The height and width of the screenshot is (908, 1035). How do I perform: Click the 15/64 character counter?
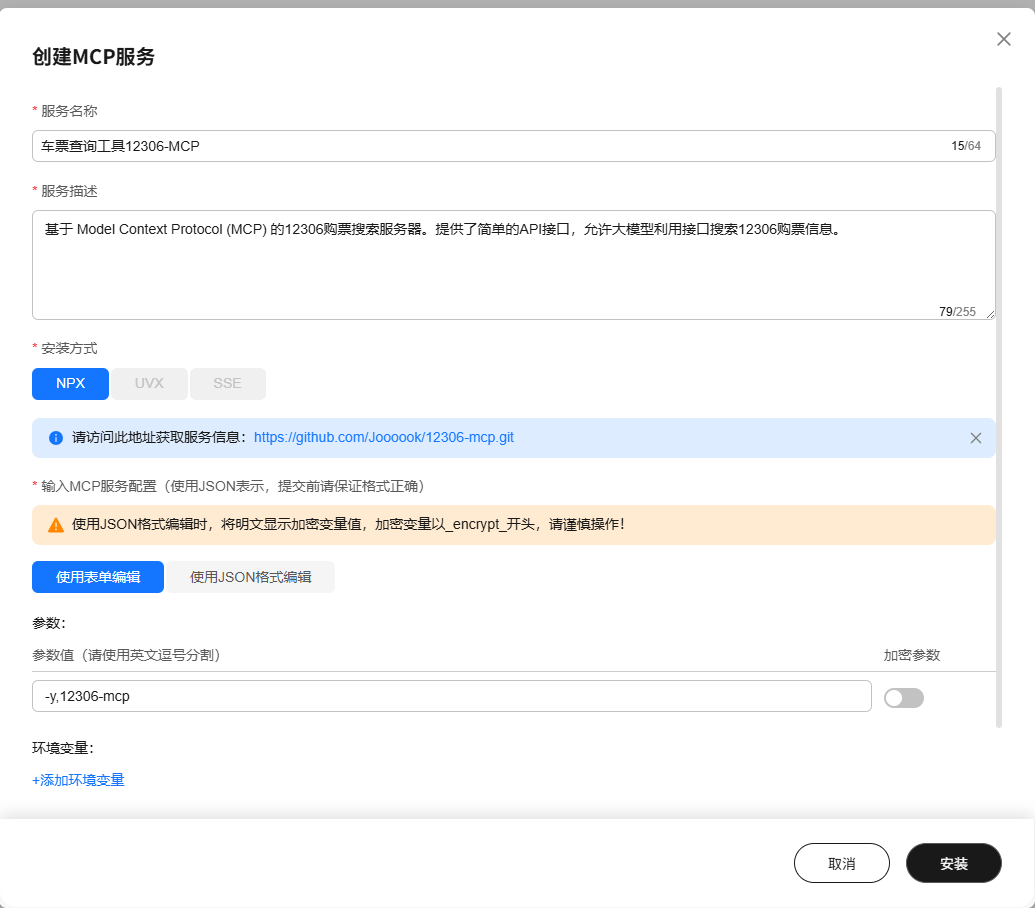coord(966,146)
